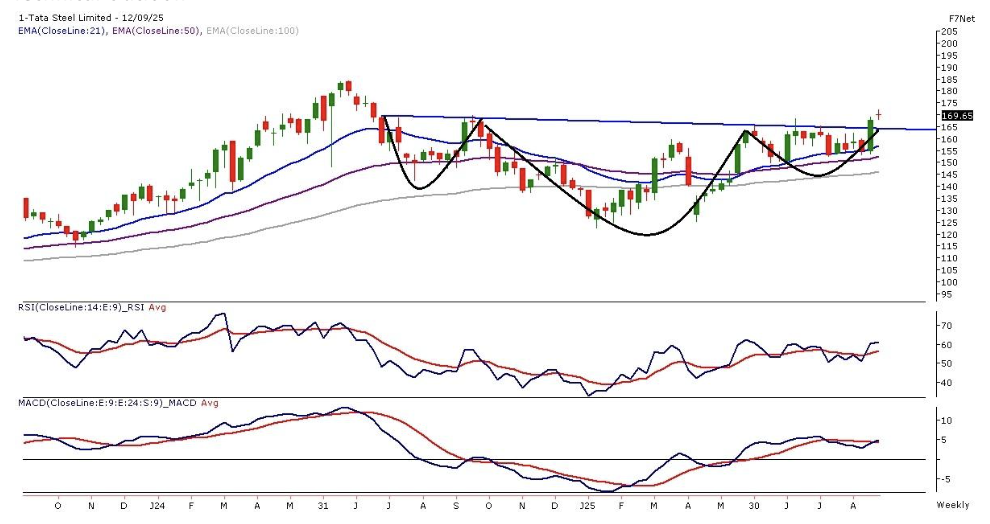Viewport: 990px width, 524px height.
Task: Select the EMA(CloseLine:100) legend label
Action: (x=253, y=30)
